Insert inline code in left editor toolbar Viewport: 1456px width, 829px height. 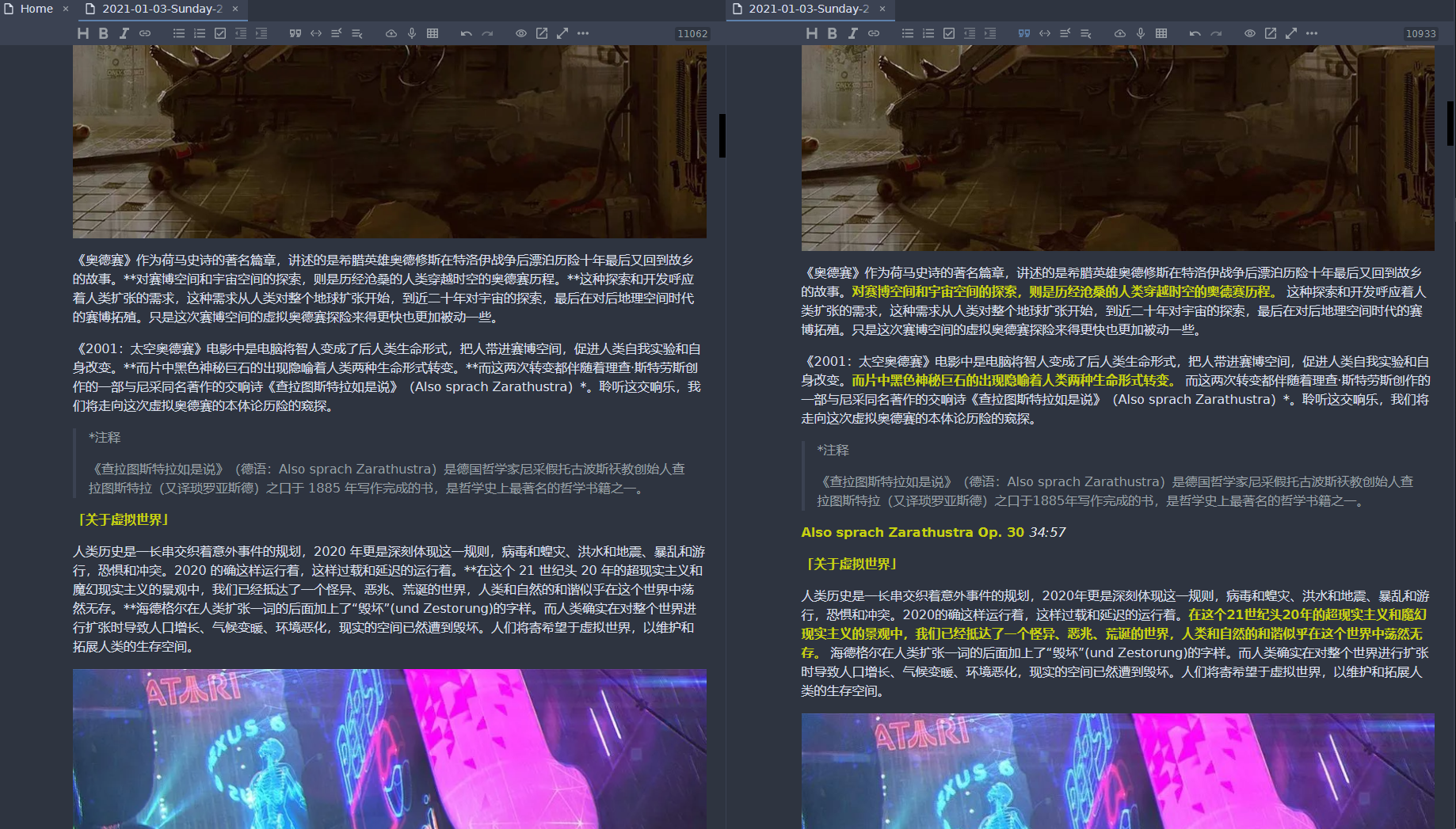pyautogui.click(x=316, y=33)
